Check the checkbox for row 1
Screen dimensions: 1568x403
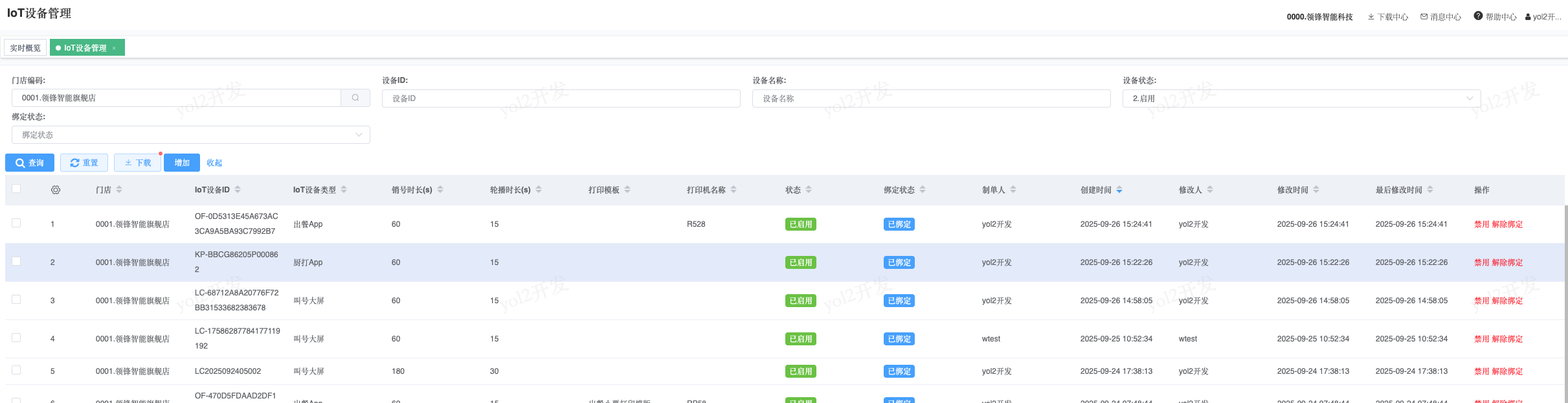tap(16, 223)
